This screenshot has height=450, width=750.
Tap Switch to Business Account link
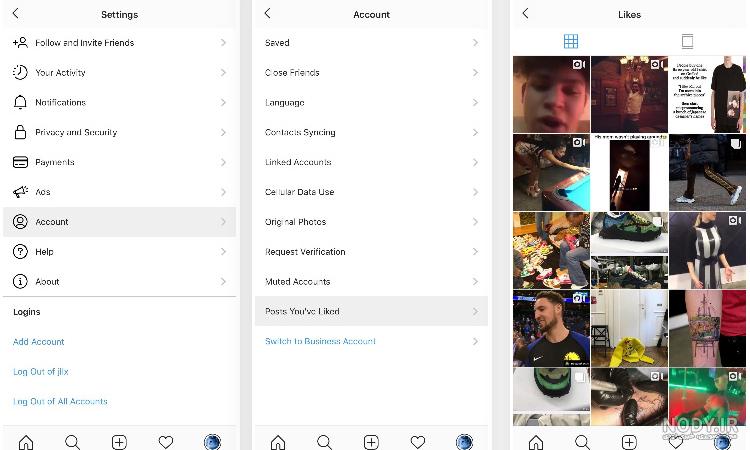[x=320, y=341]
